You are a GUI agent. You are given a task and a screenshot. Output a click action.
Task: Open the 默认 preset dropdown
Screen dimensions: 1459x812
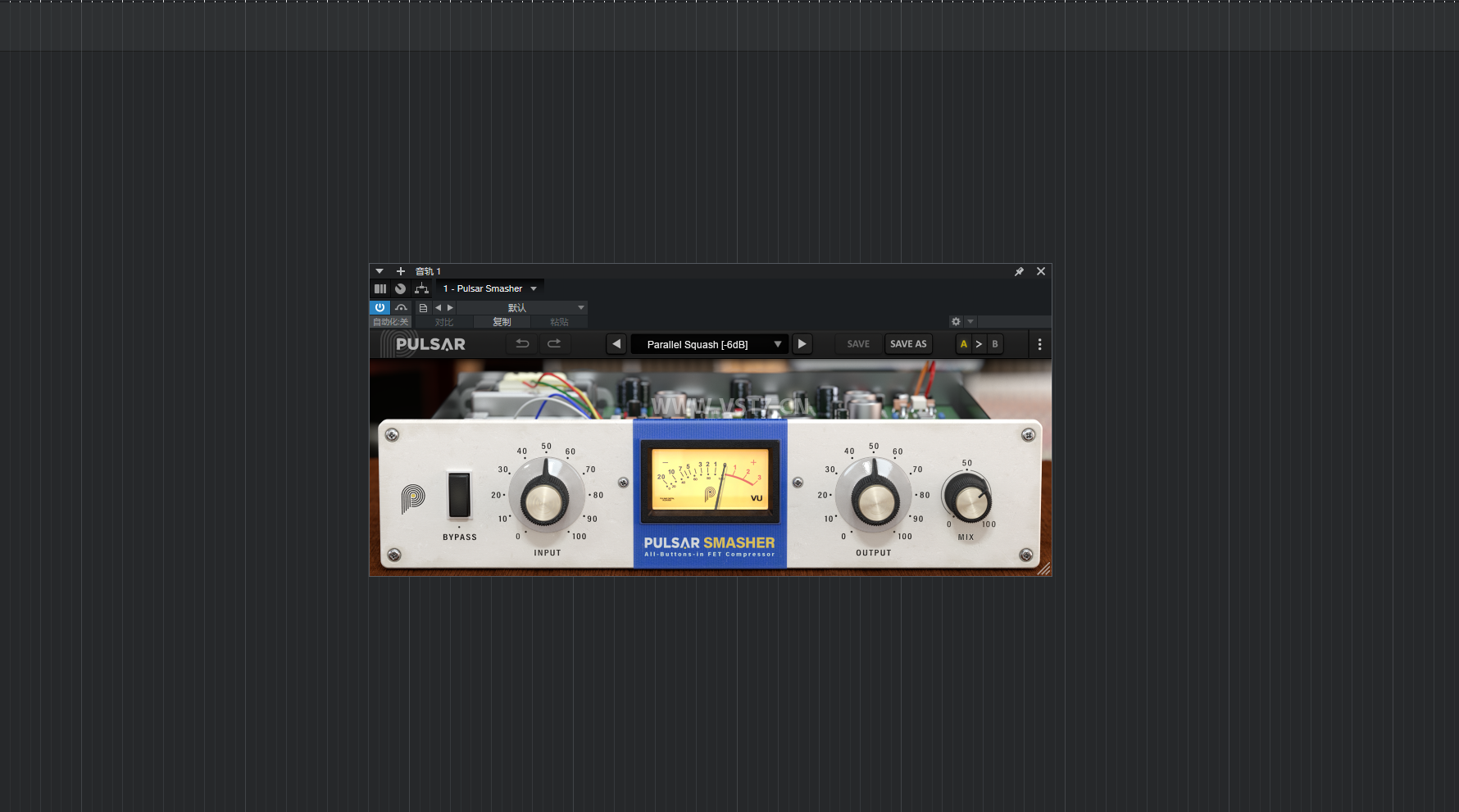522,308
